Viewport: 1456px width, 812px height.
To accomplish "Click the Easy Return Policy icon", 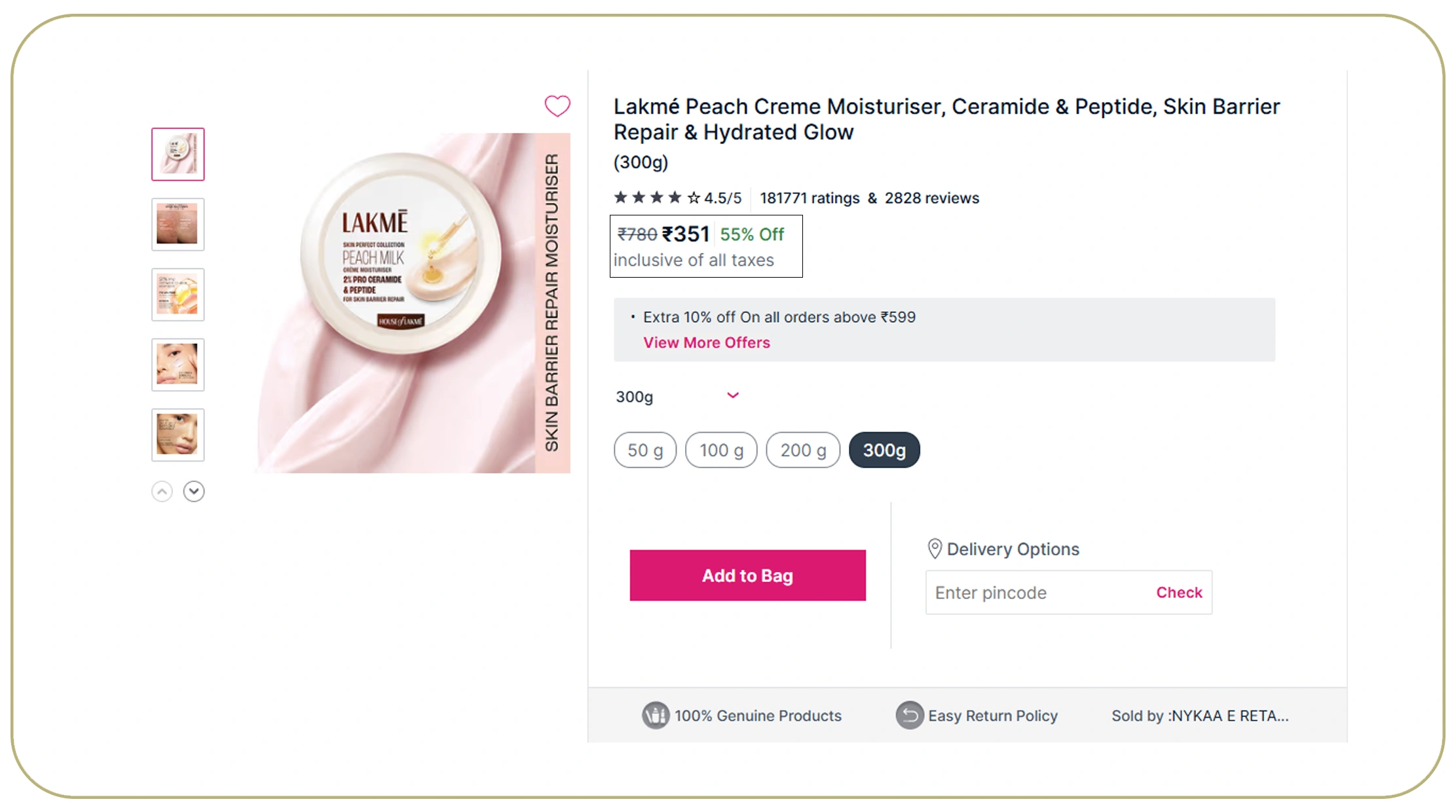I will click(909, 715).
